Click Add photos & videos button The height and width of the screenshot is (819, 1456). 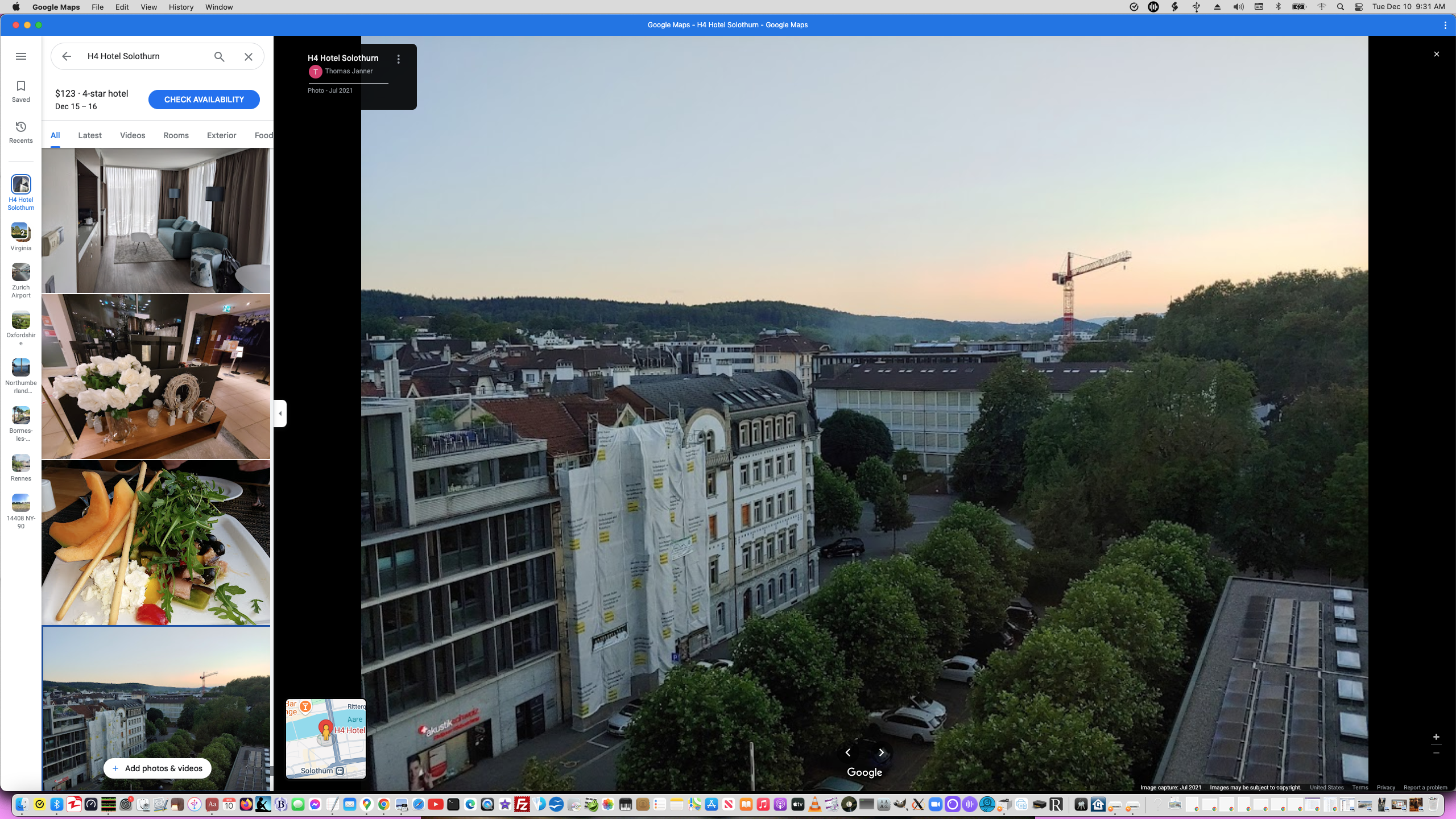(157, 768)
